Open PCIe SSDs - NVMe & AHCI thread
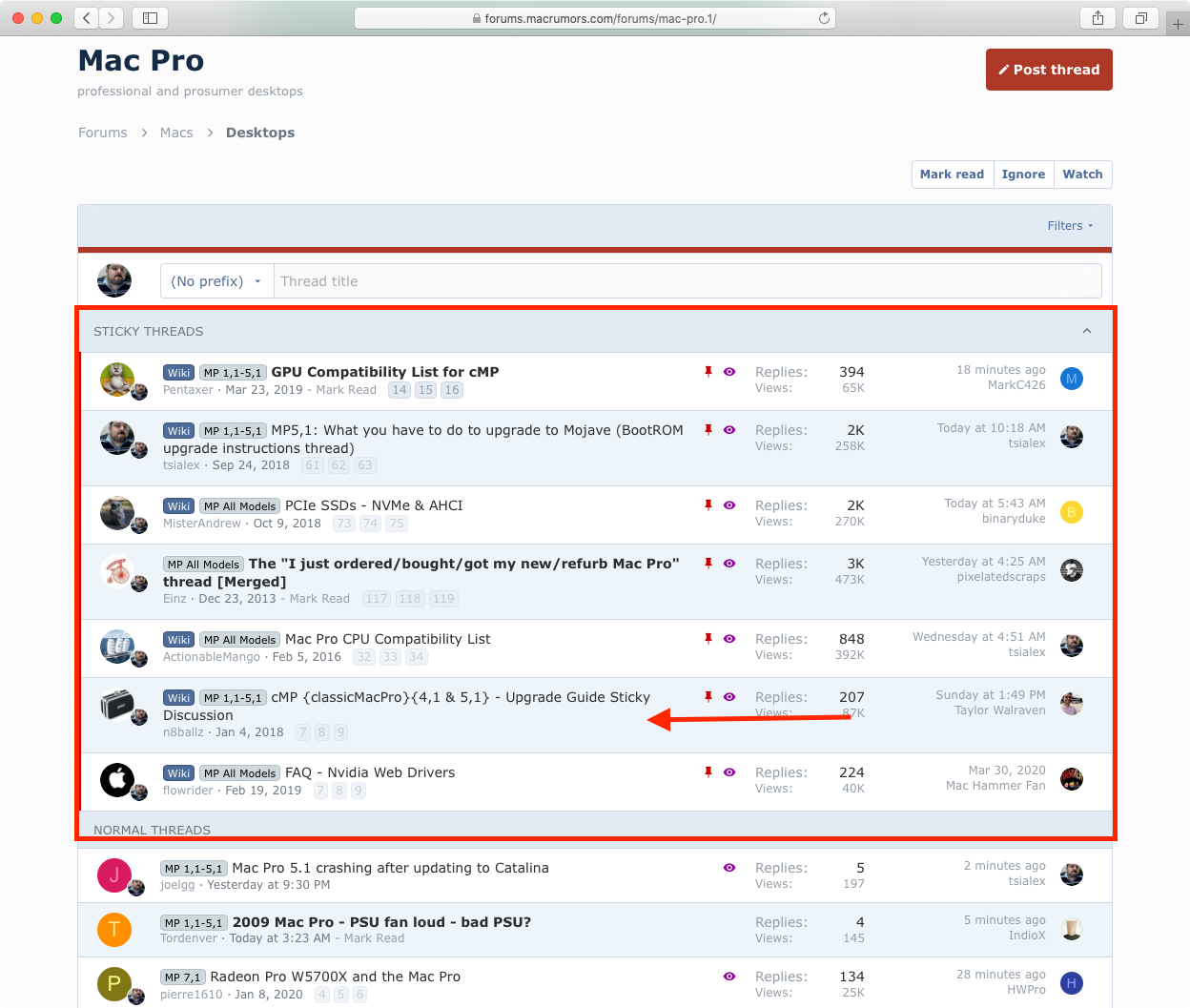 pyautogui.click(x=374, y=505)
